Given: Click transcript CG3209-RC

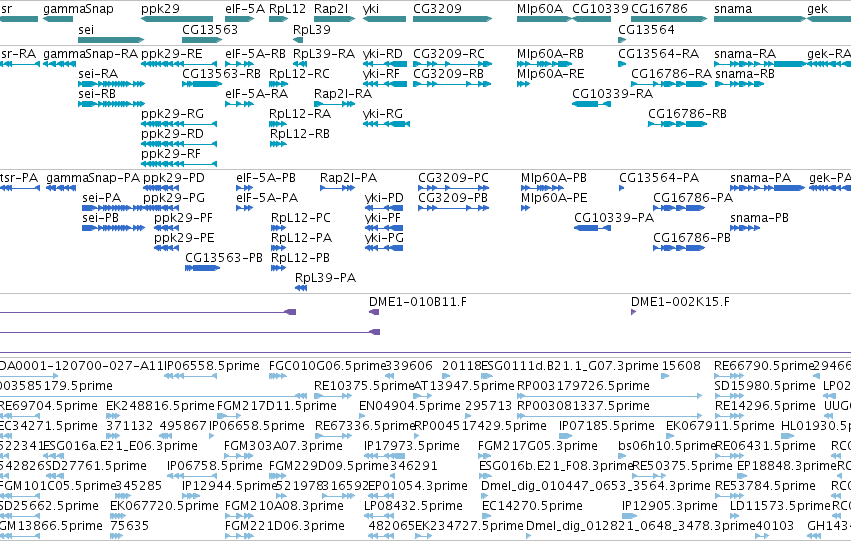Looking at the screenshot, I should pyautogui.click(x=449, y=54).
